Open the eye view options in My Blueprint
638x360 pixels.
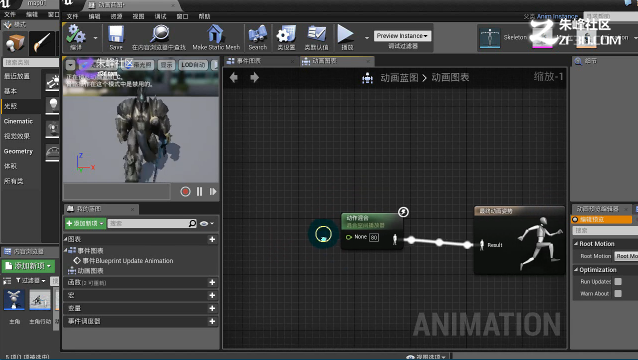(207, 223)
